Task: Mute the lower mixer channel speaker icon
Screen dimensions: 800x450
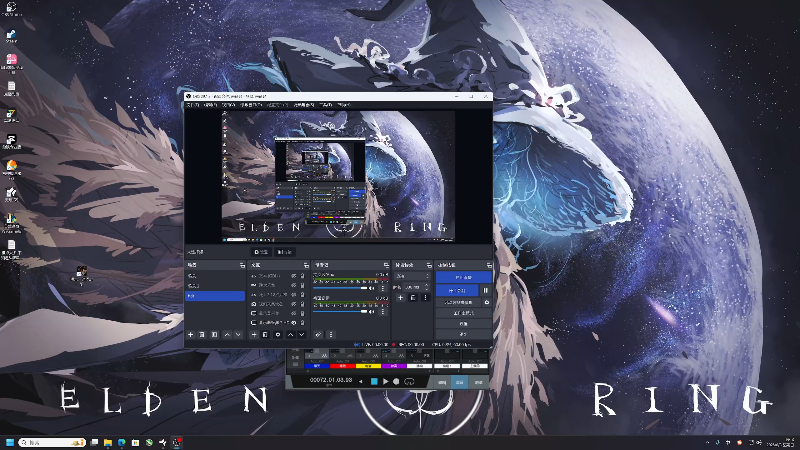Action: [x=371, y=311]
